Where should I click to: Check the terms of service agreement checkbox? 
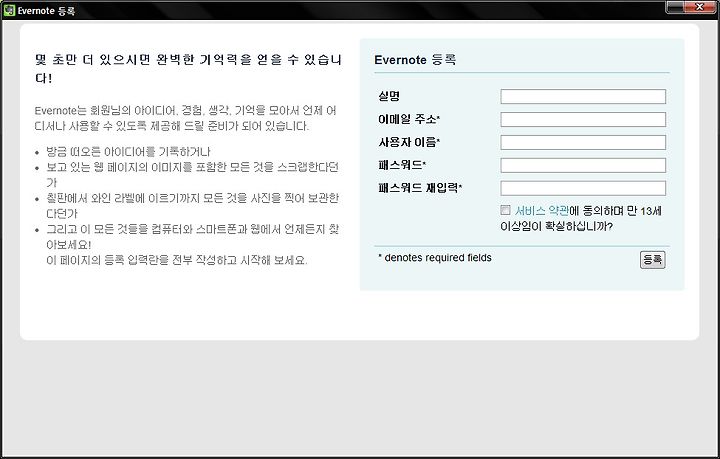(505, 210)
